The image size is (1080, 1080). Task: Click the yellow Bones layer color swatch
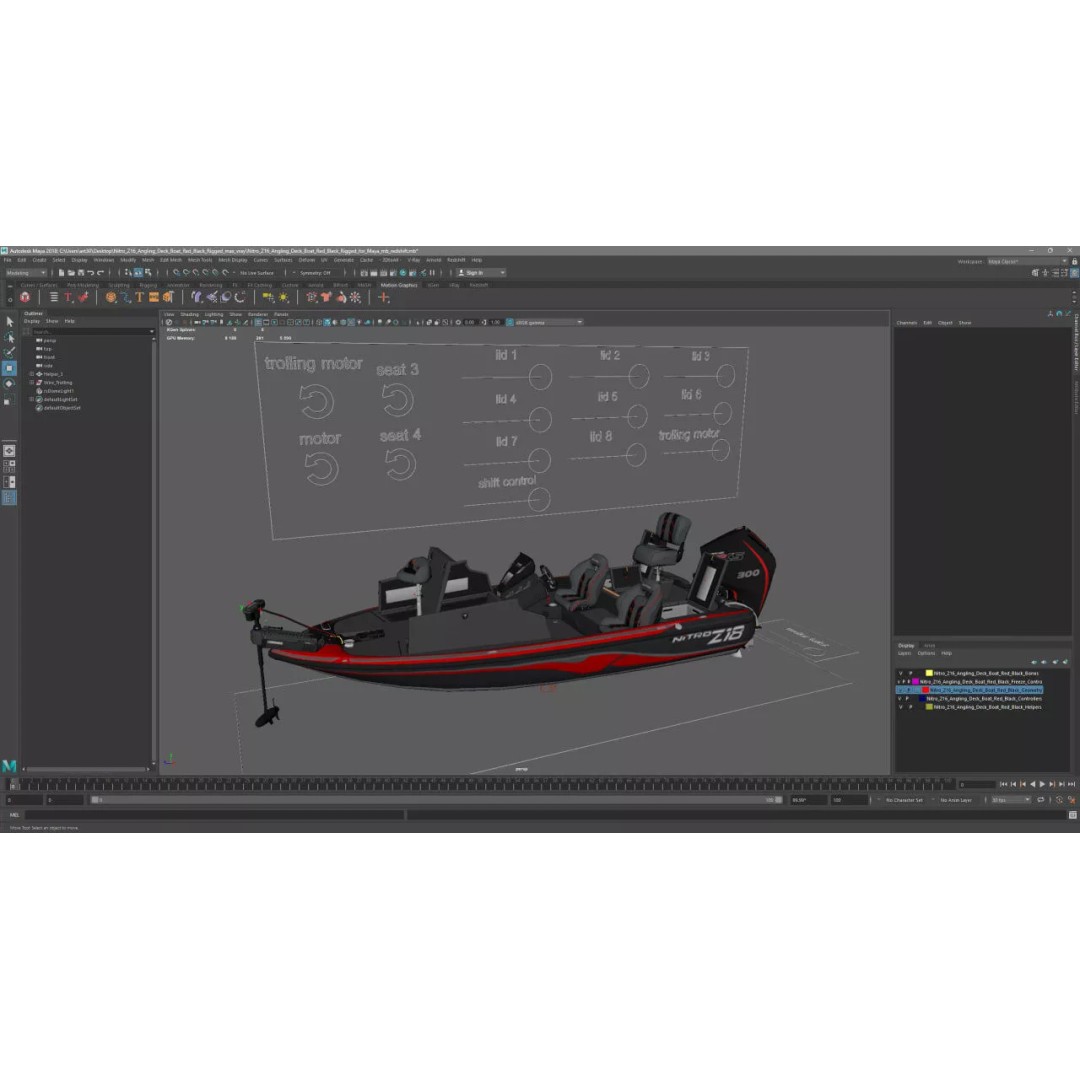[929, 673]
